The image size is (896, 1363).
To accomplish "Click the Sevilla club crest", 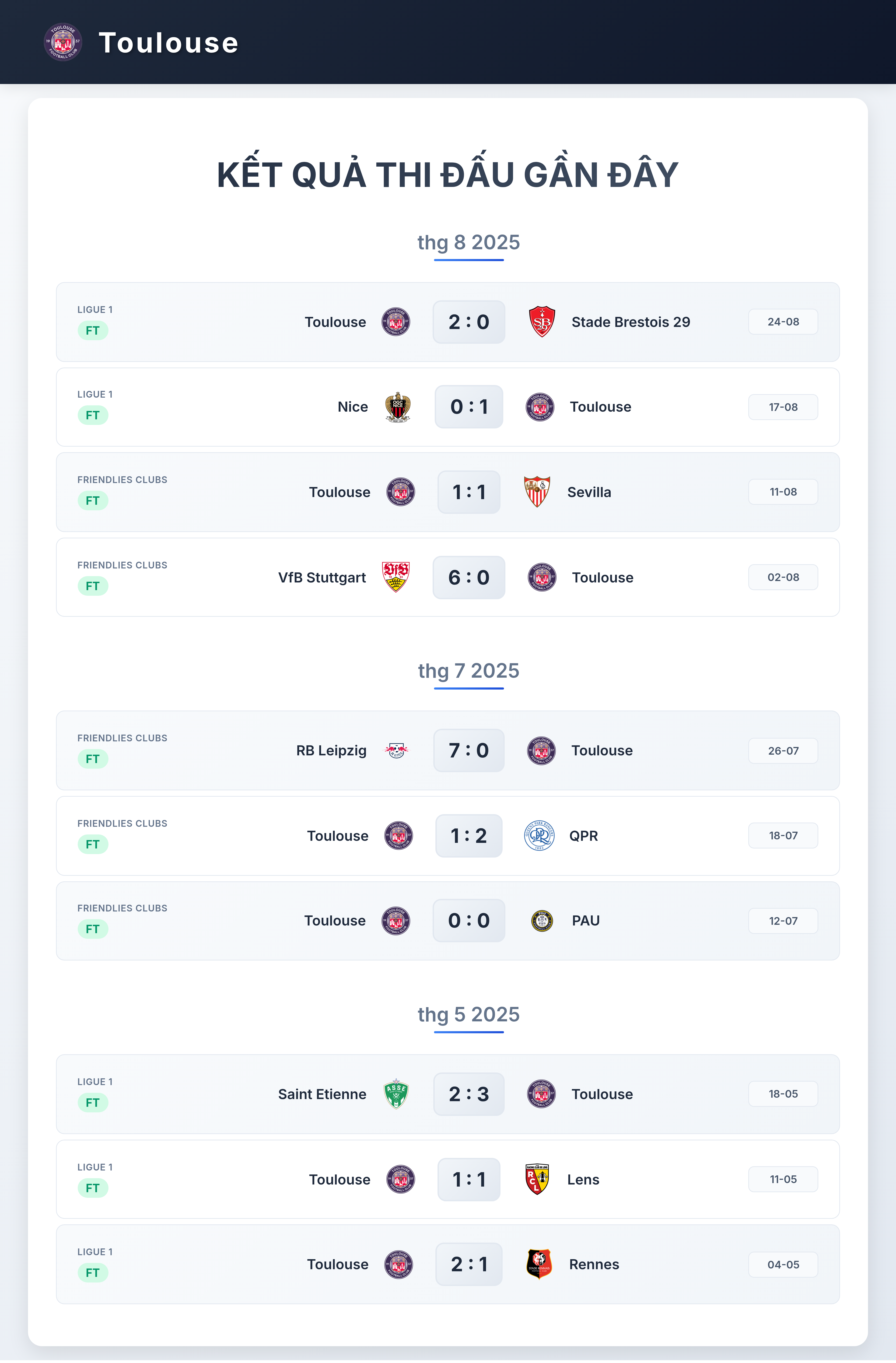I will (537, 492).
